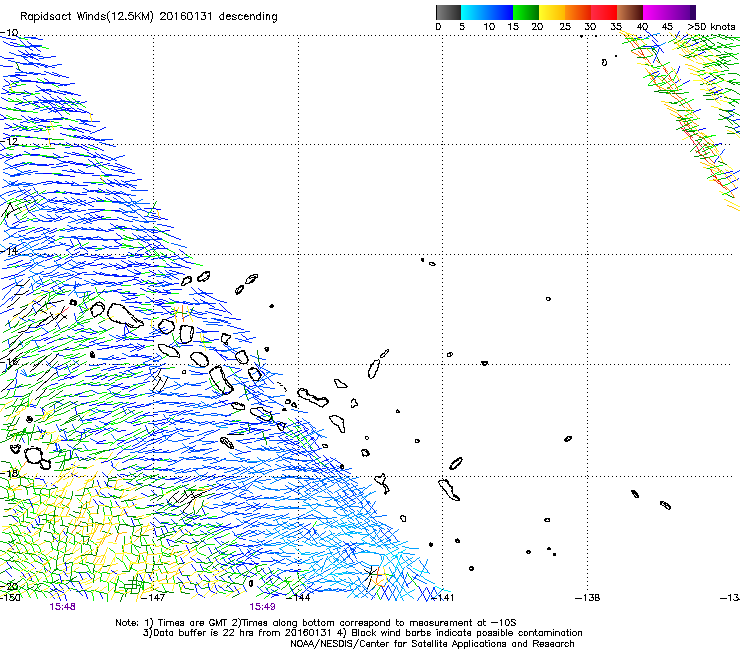Click the '10' legend scale label
The width and height of the screenshot is (740, 650).
click(489, 27)
